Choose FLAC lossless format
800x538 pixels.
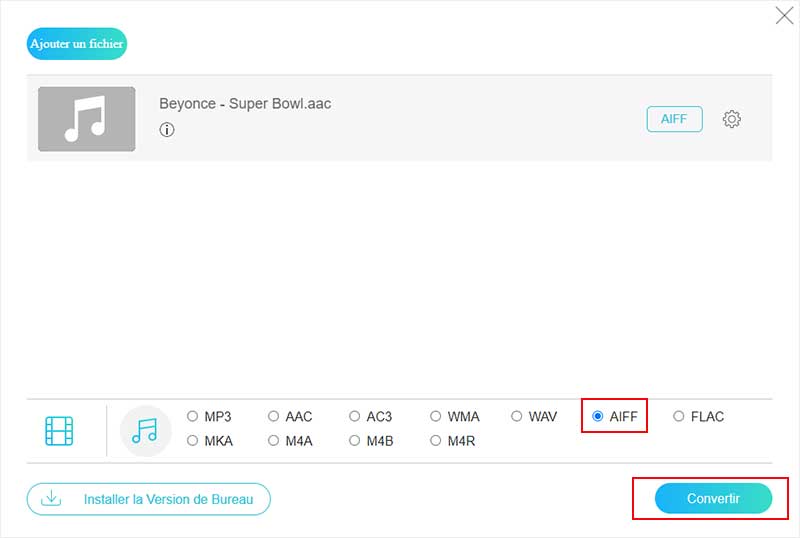pos(679,416)
